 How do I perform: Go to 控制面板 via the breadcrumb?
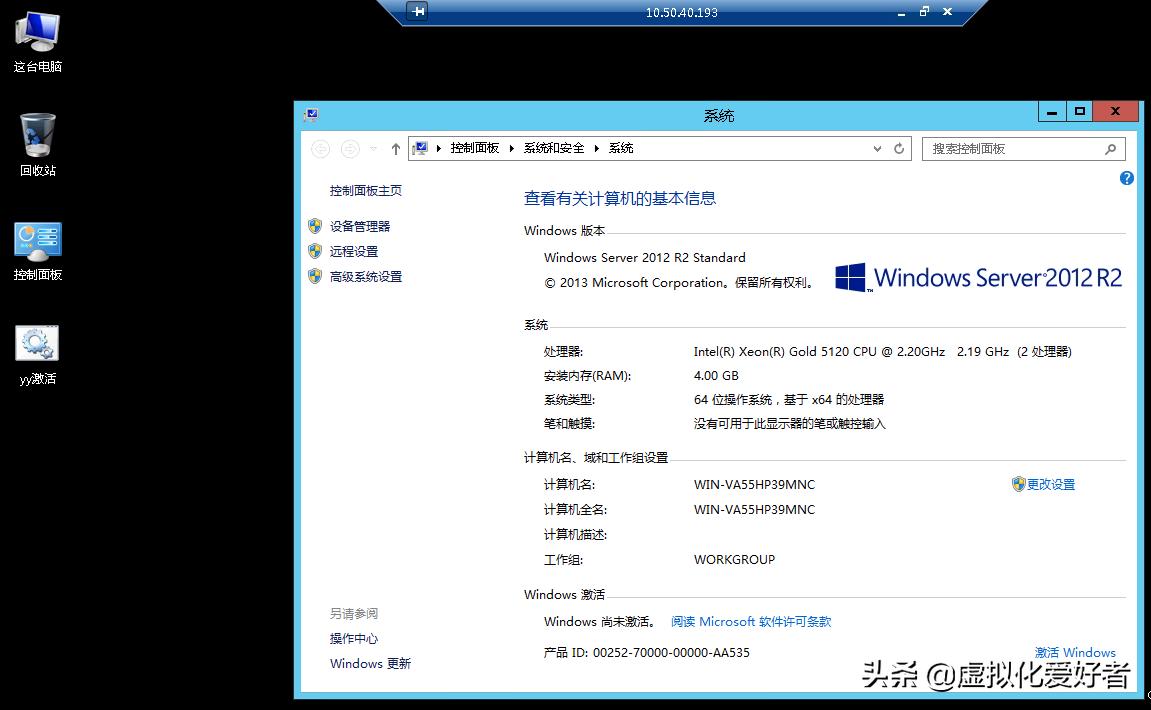(475, 148)
